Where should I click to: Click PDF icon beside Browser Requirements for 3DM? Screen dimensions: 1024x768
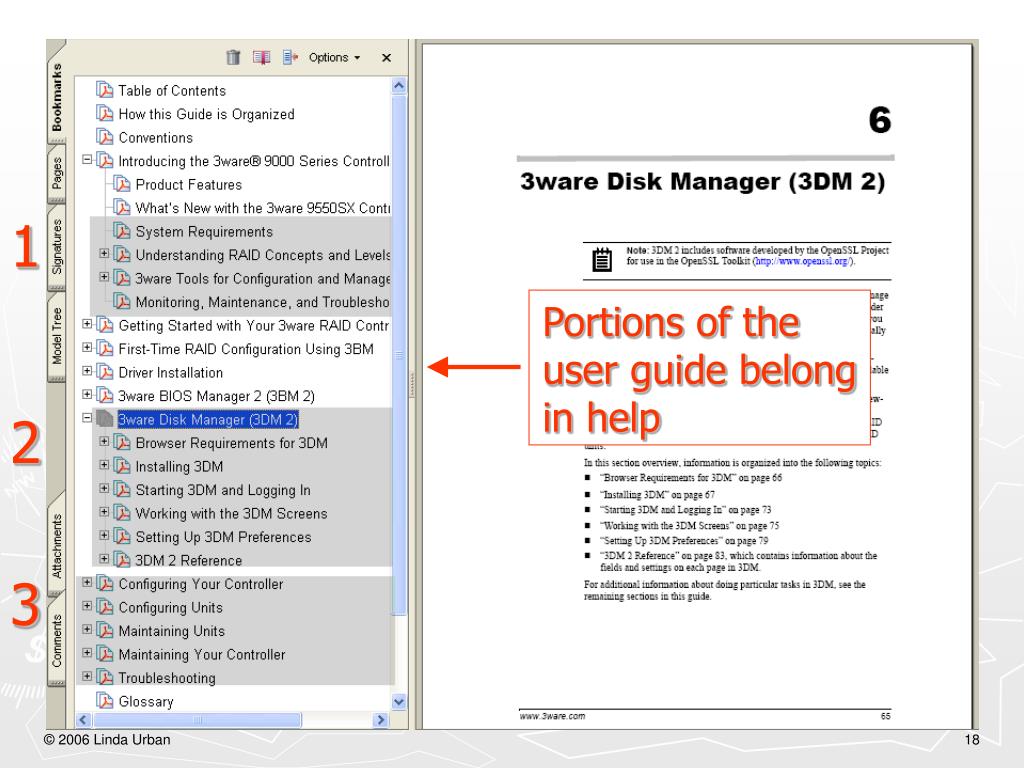tap(121, 442)
